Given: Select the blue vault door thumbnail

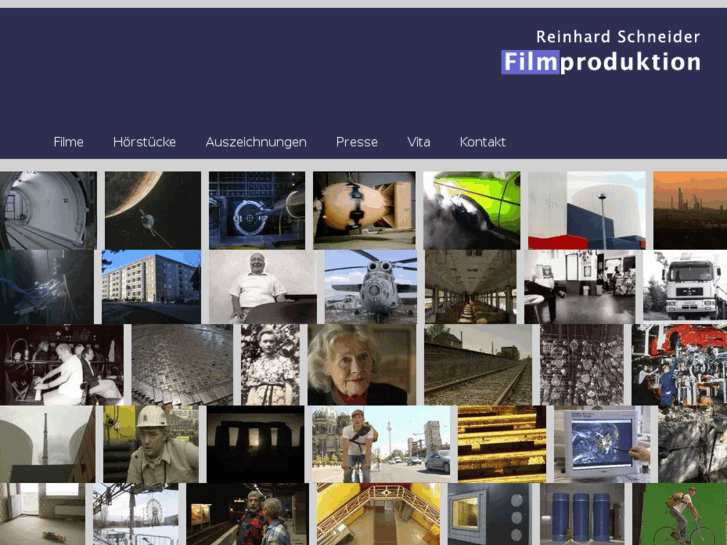Looking at the screenshot, I should tap(257, 211).
